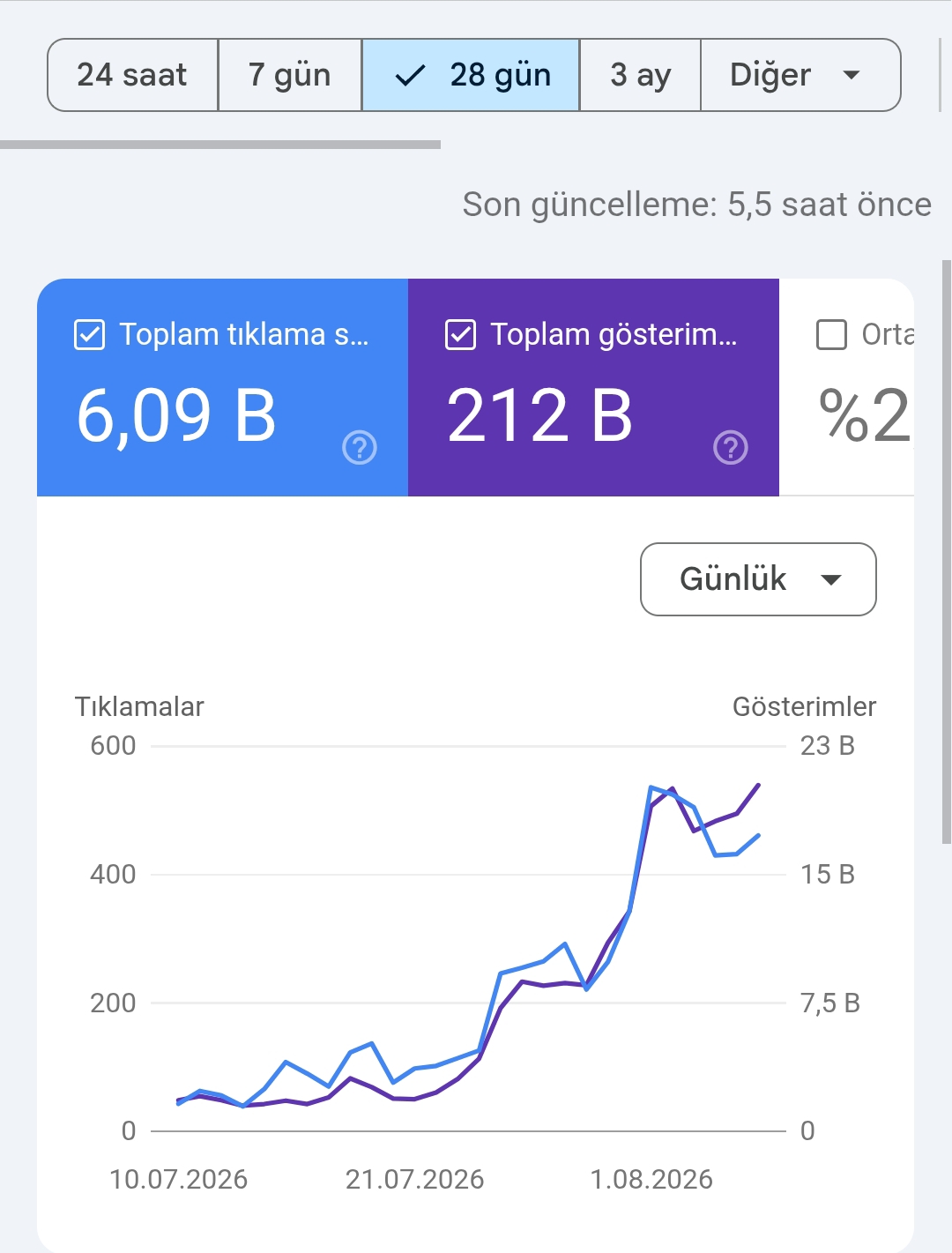Click help icon on total clicks card

tap(360, 448)
